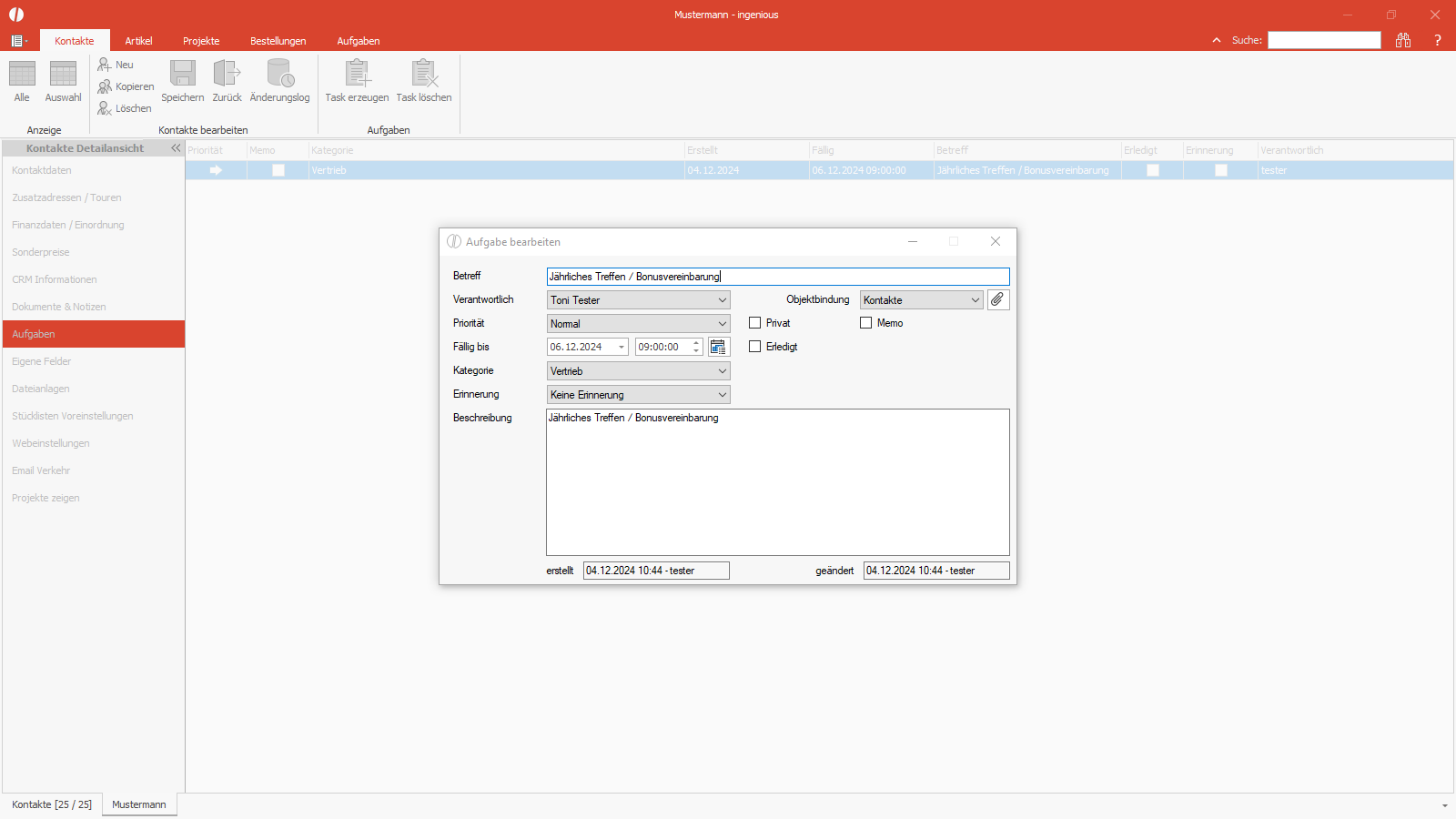1456x819 pixels.
Task: Click the Speichern save icon
Action: click(x=183, y=74)
